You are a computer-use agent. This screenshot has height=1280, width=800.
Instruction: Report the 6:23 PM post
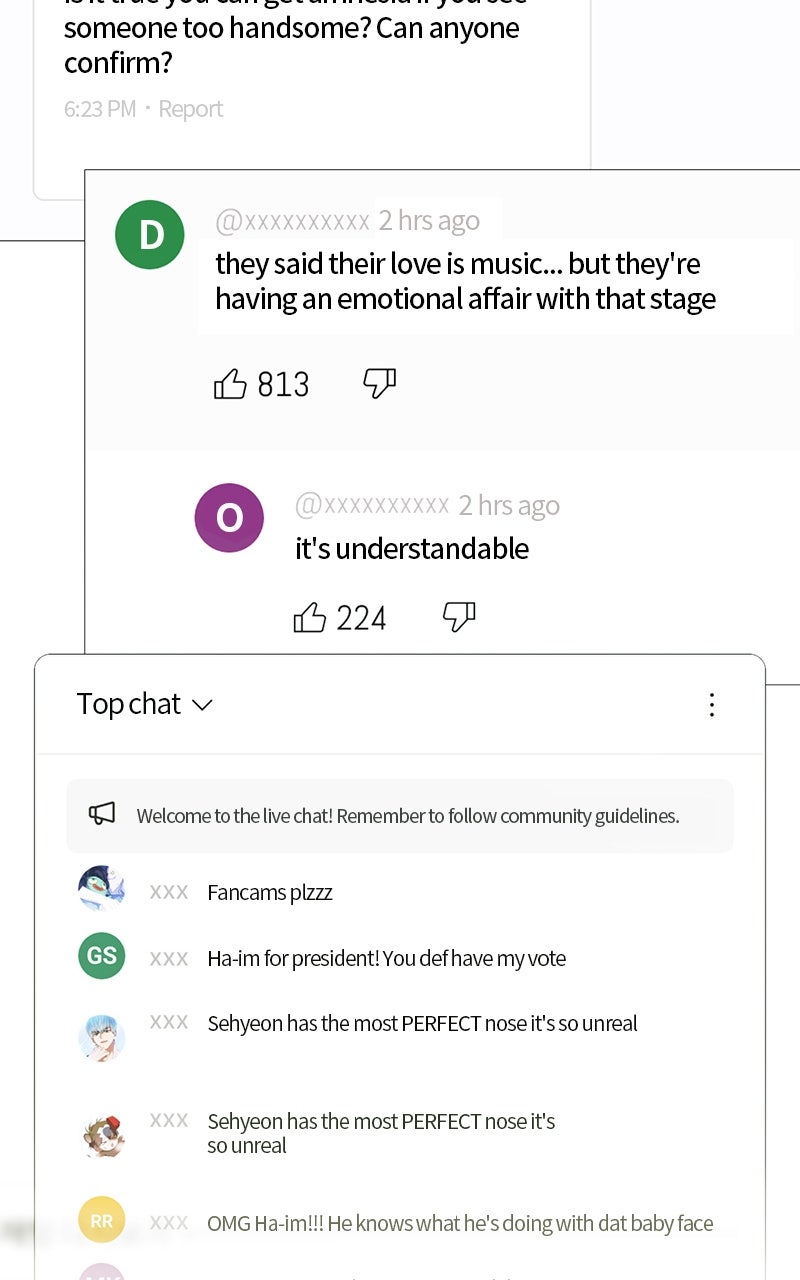190,109
